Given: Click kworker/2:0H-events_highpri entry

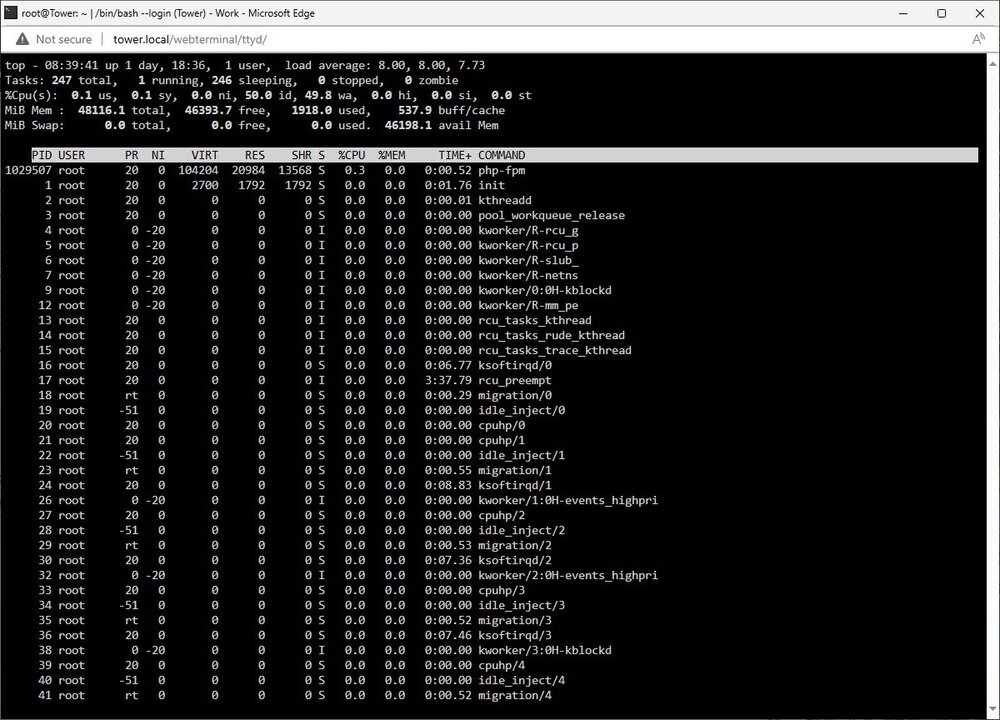Looking at the screenshot, I should coord(568,575).
